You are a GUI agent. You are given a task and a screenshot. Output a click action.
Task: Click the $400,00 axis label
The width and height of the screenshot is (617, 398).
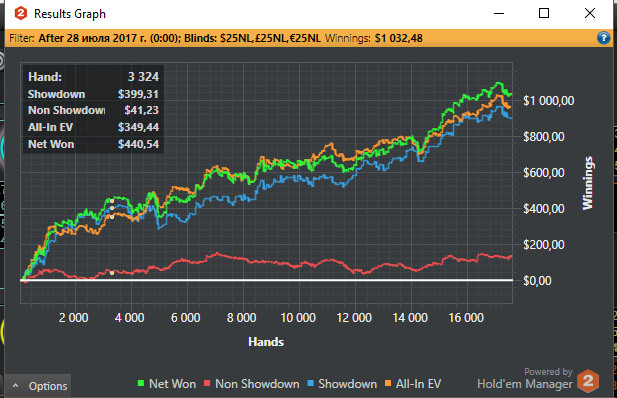[543, 209]
